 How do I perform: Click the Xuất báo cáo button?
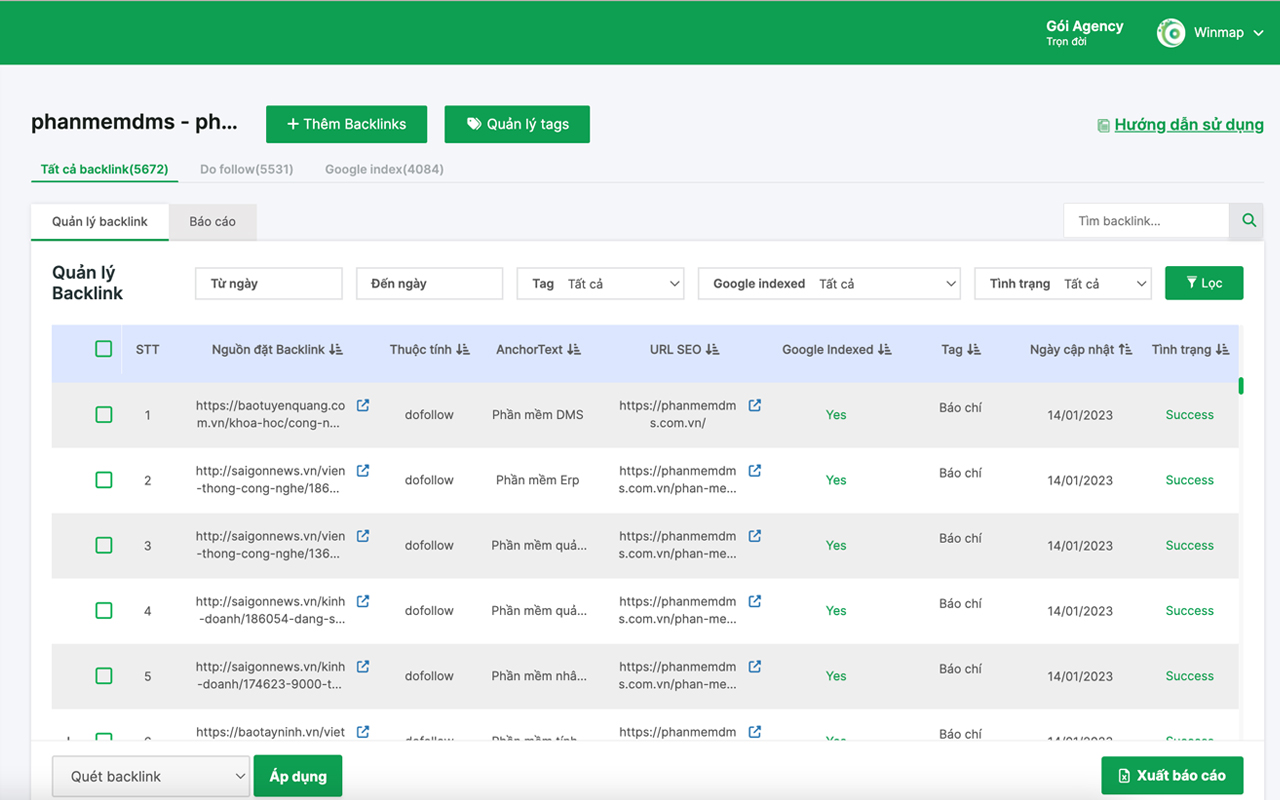click(1172, 775)
